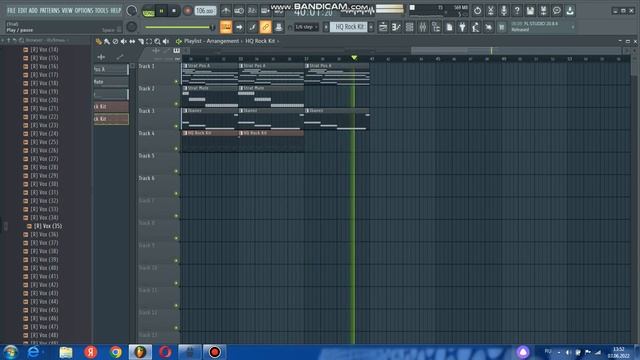640x360 pixels.
Task: Open the Mixer view icon
Action: 422,27
